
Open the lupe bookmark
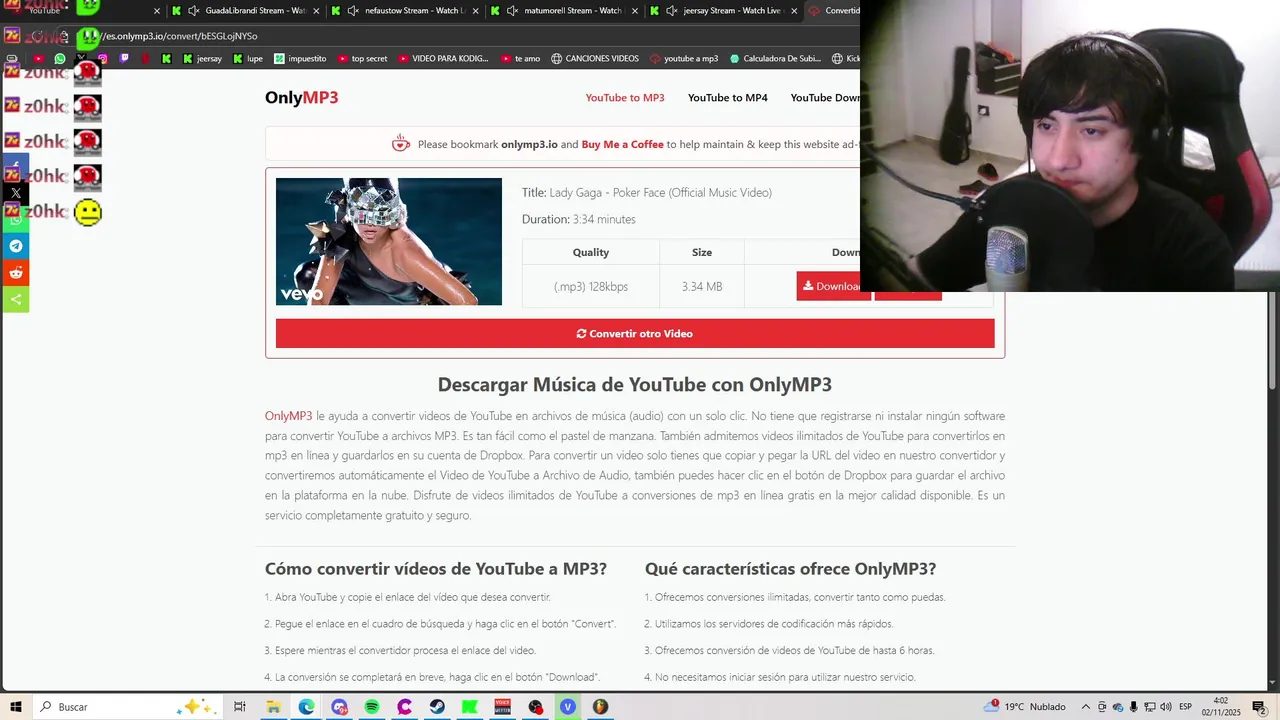point(248,58)
